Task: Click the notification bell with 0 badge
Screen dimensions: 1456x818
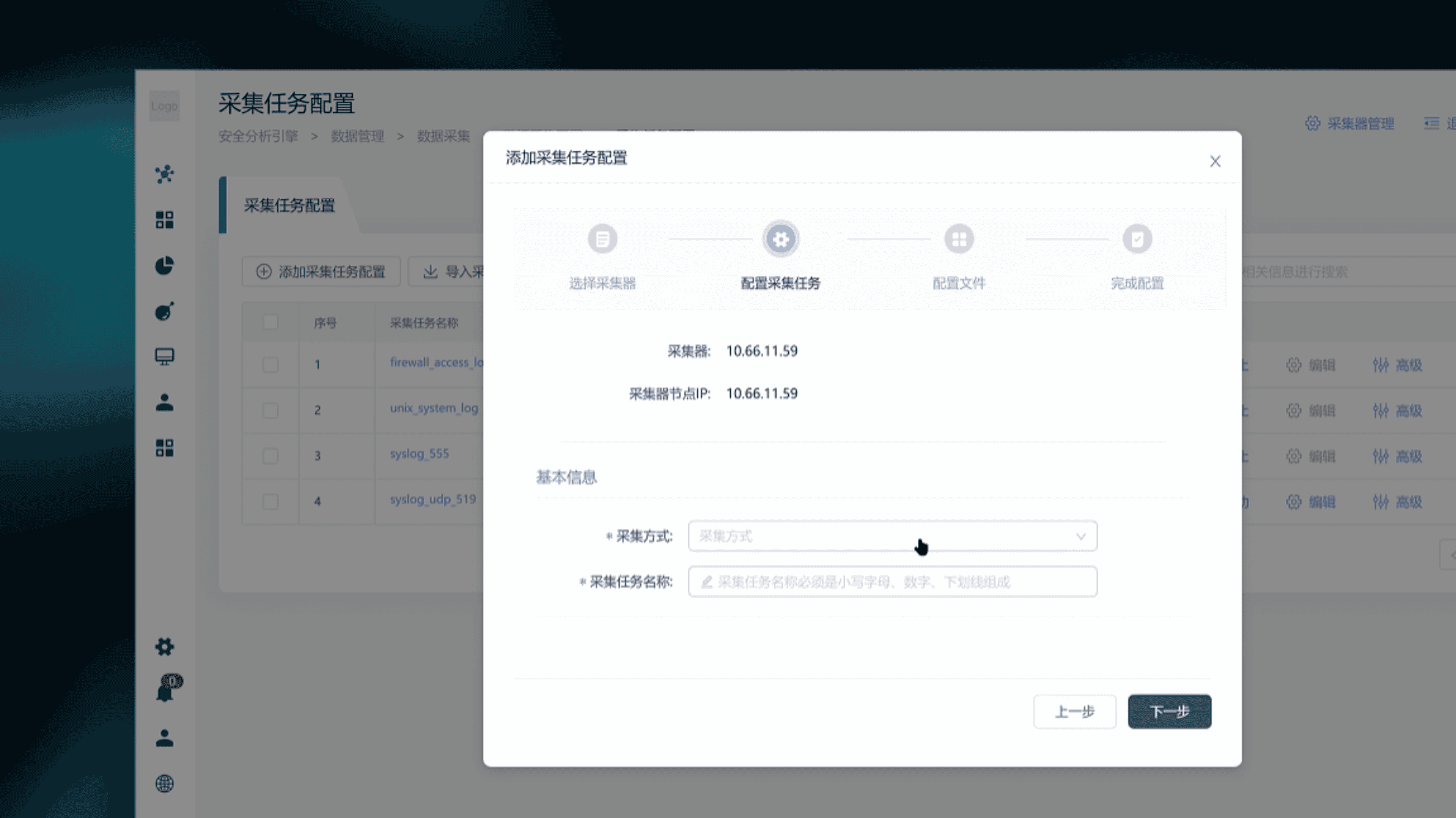Action: click(x=168, y=689)
